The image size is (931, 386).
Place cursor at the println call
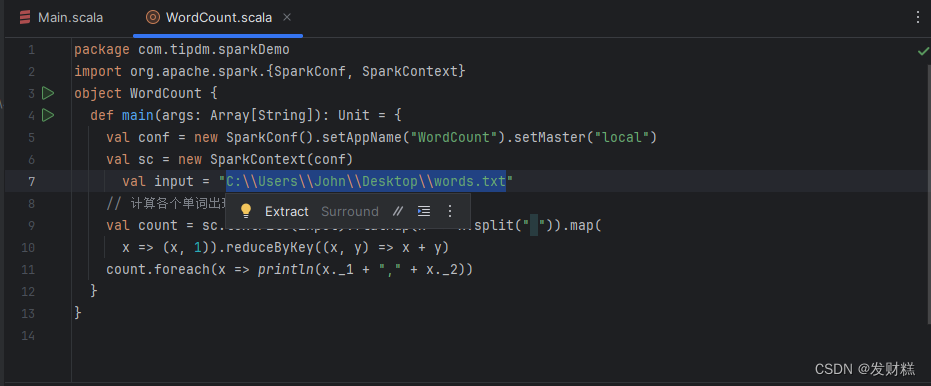(x=285, y=270)
